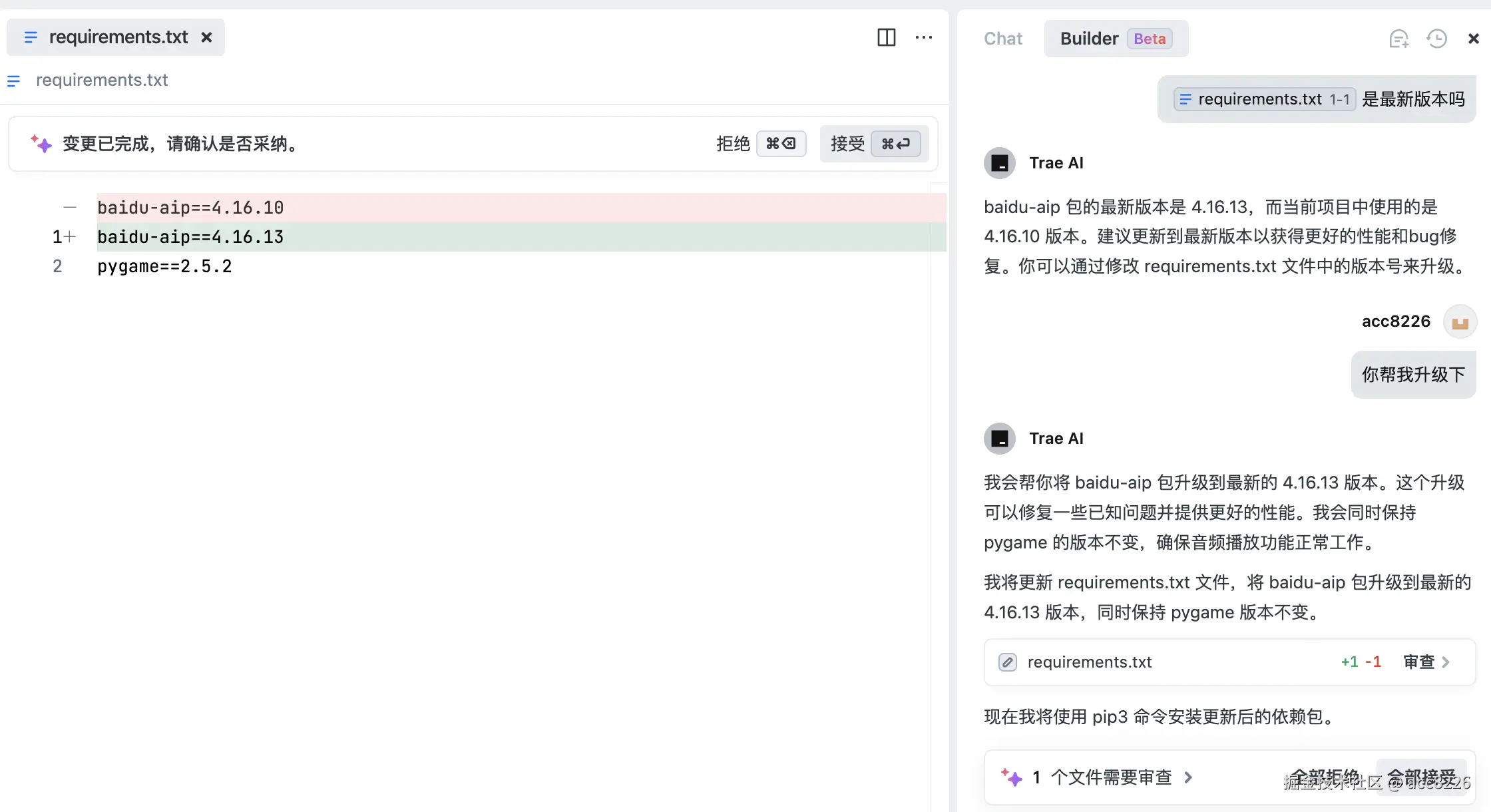Viewport: 1491px width, 812px height.
Task: Reject the change with 拒绝 button
Action: click(x=760, y=144)
